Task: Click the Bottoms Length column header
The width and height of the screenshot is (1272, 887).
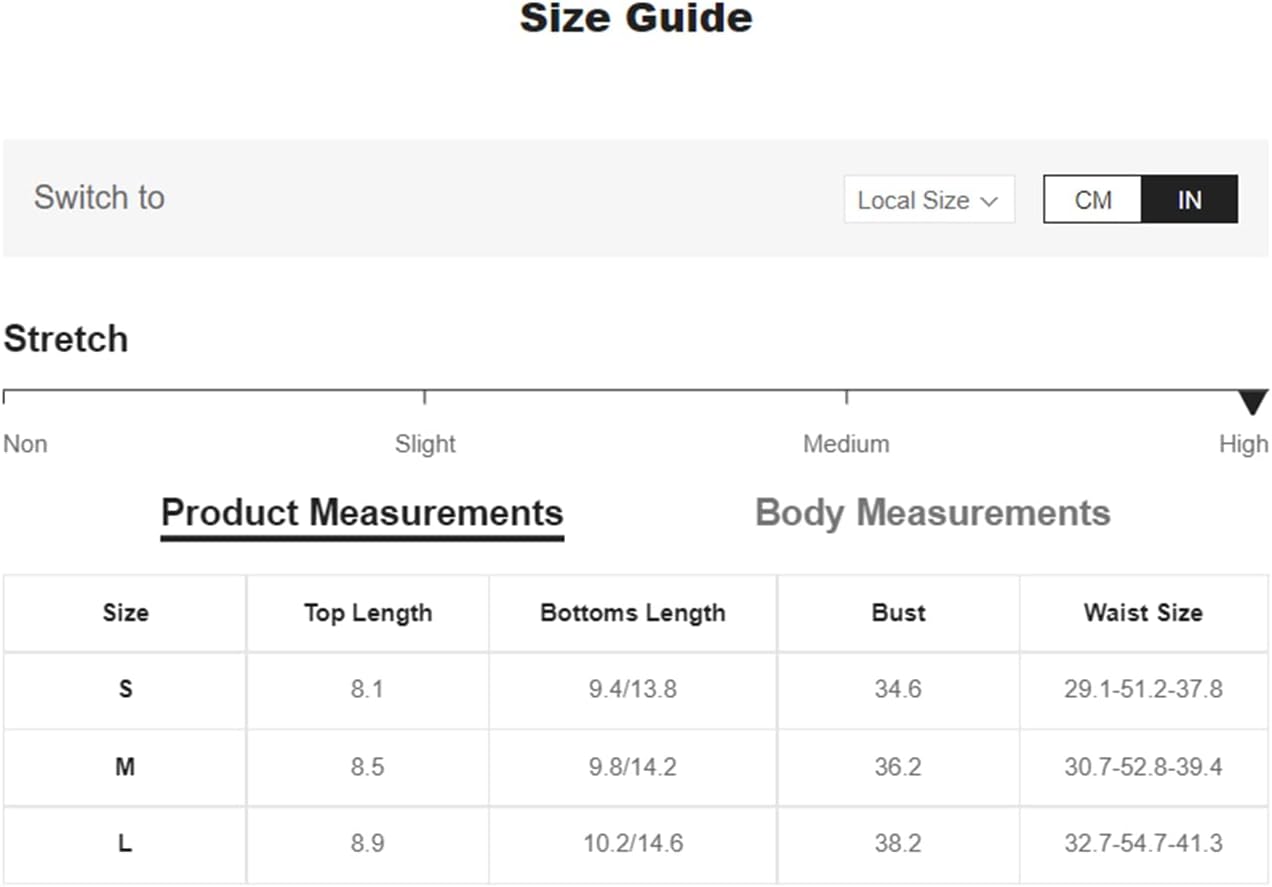Action: (x=632, y=613)
